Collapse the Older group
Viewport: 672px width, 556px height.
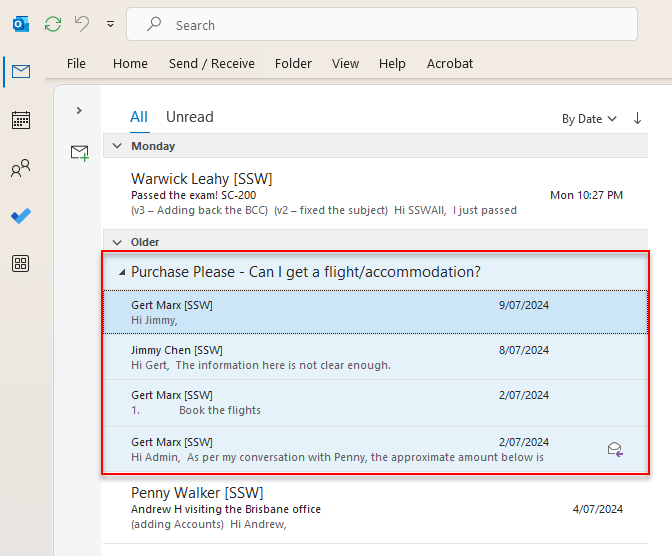(x=117, y=242)
